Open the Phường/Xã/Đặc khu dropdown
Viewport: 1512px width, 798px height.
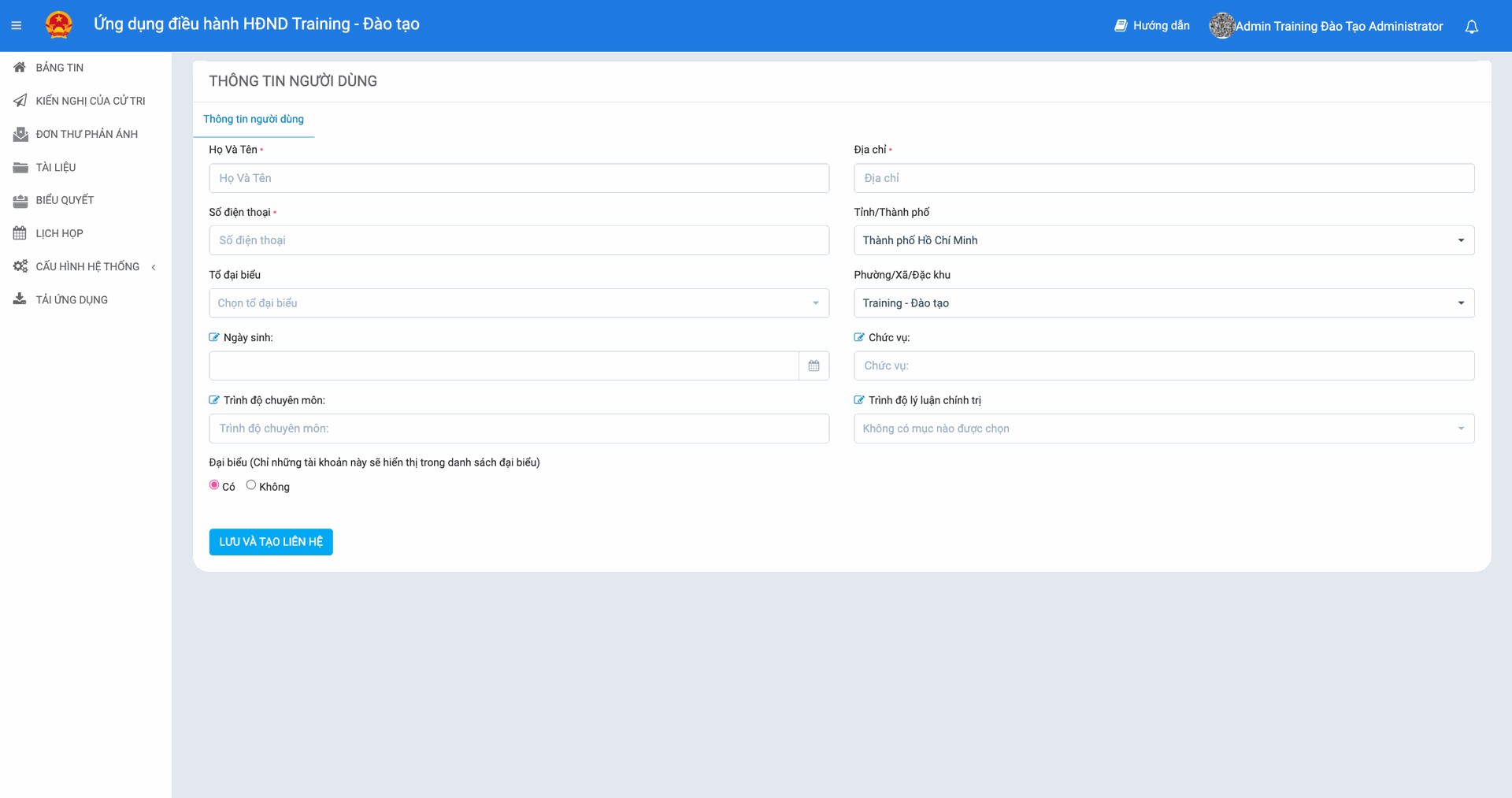tap(1163, 303)
